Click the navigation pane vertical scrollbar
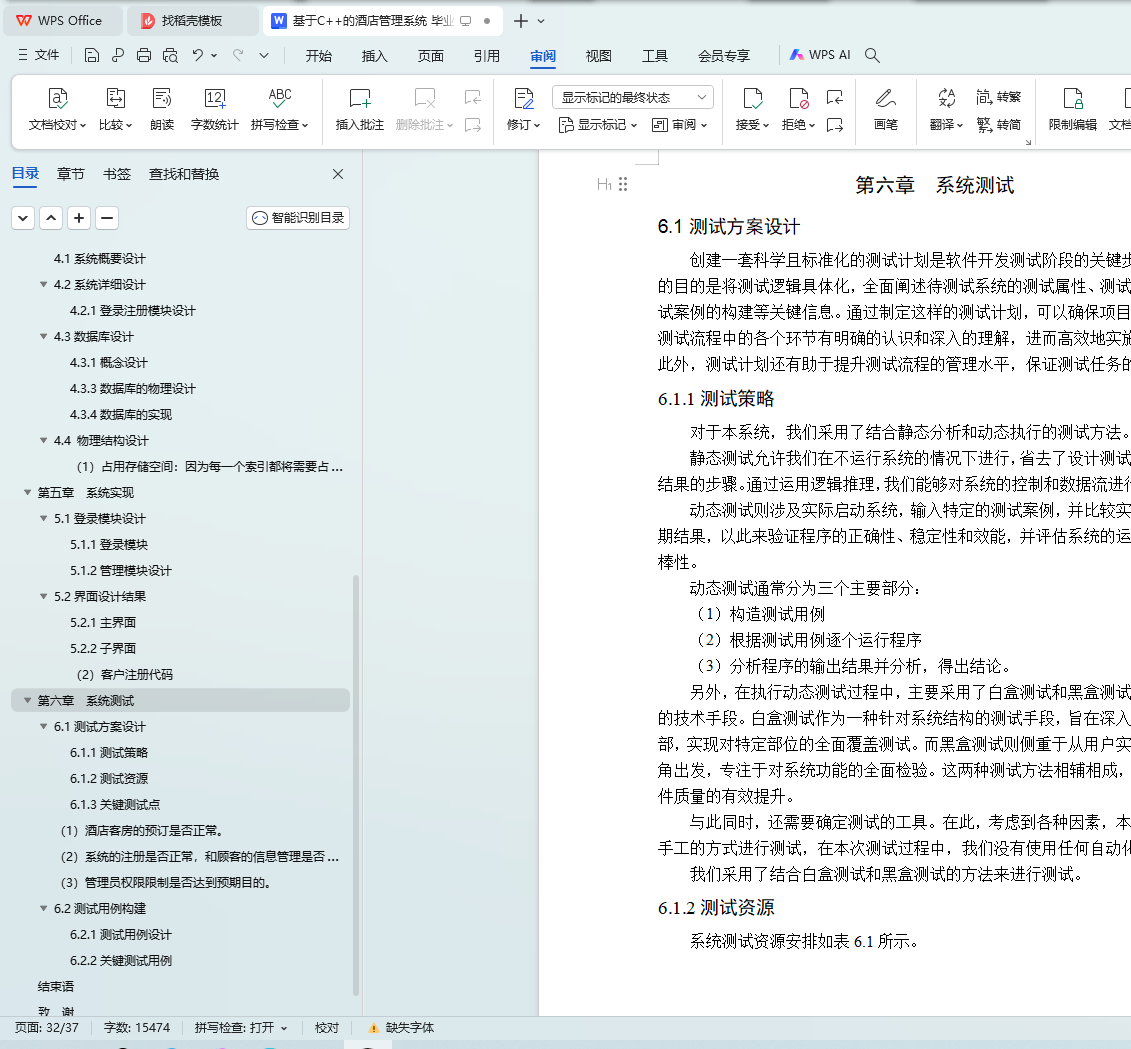This screenshot has height=1049, width=1131. point(356,785)
